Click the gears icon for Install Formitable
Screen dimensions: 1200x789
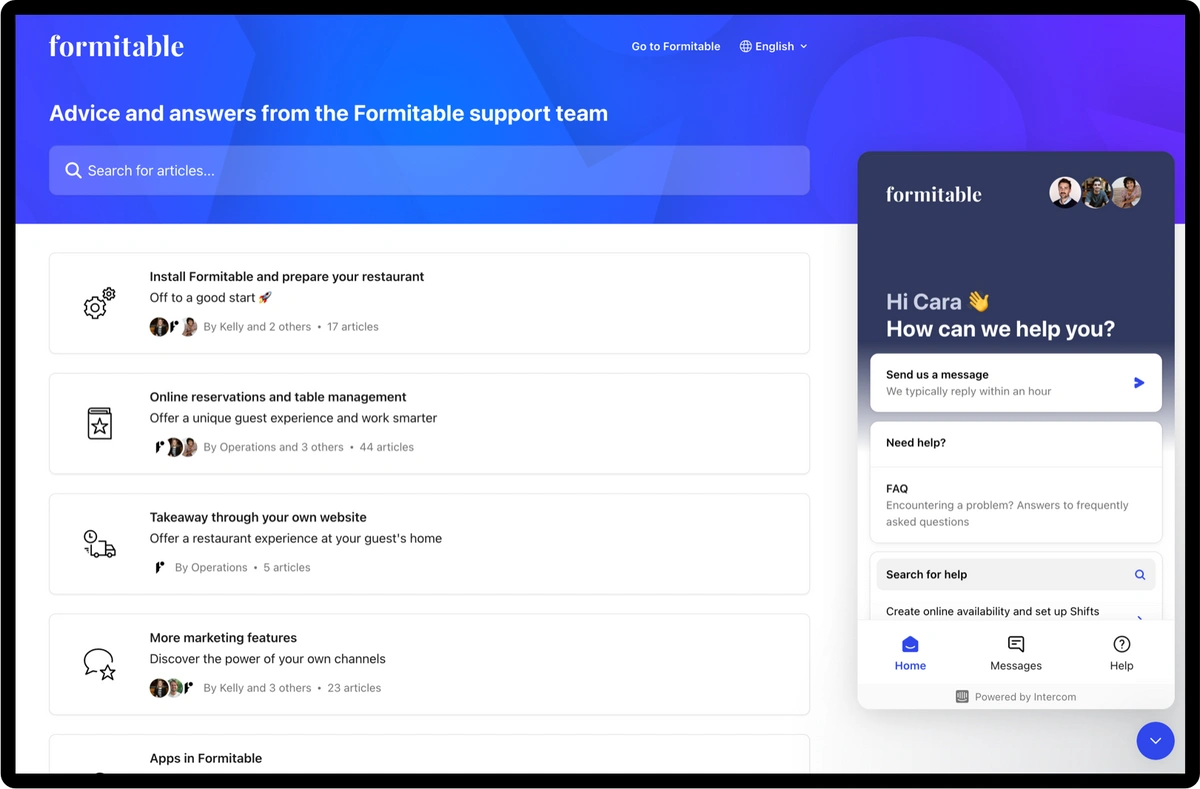coord(99,303)
